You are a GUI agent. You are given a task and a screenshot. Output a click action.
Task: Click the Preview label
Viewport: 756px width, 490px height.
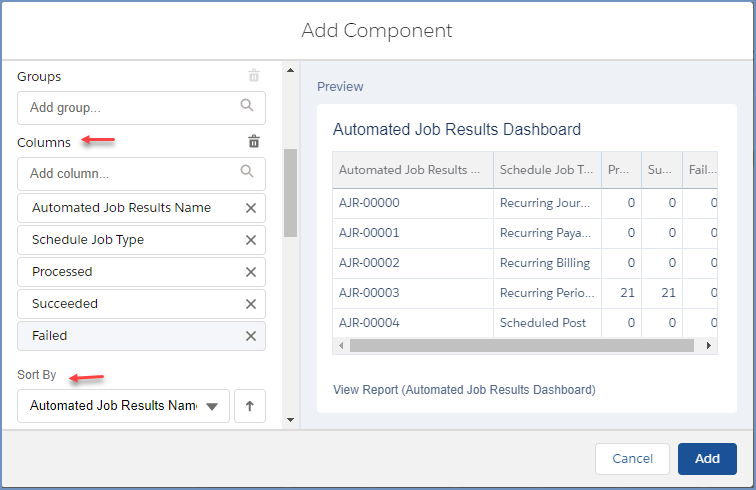click(340, 87)
